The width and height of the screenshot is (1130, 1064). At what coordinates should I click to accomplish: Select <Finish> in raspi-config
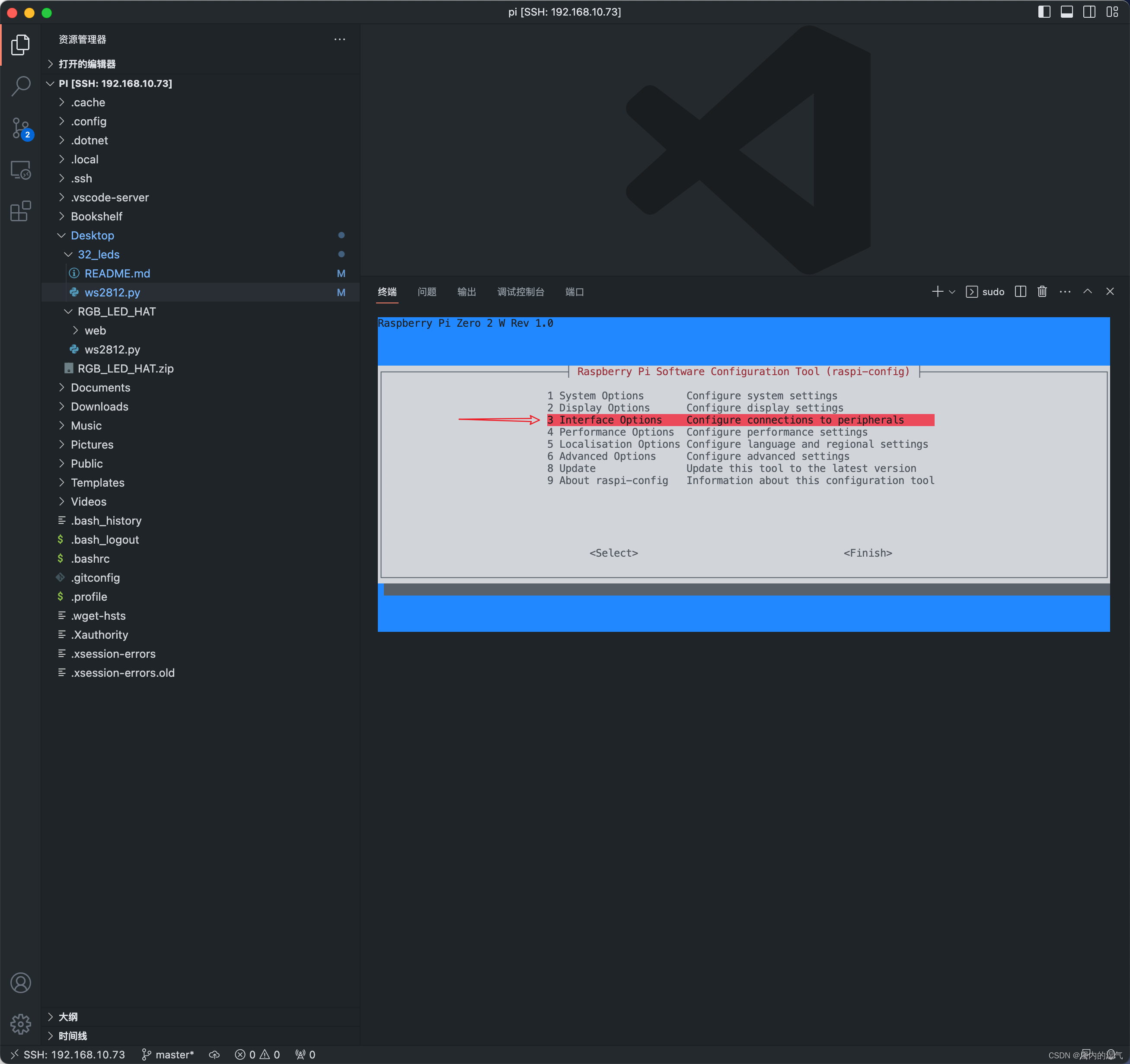pos(868,553)
